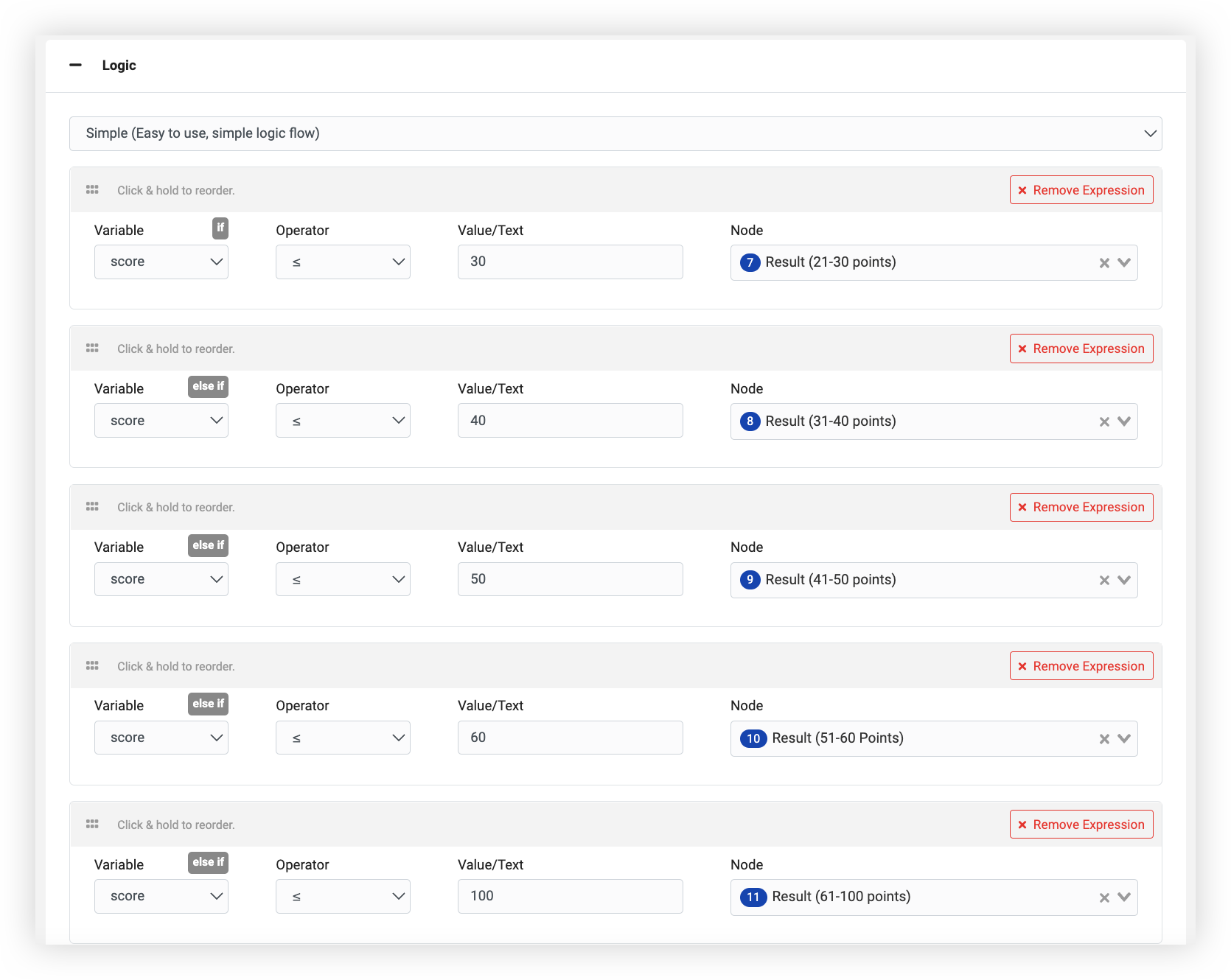This screenshot has width=1231, height=980.
Task: Click node number 8 badge
Action: click(750, 421)
